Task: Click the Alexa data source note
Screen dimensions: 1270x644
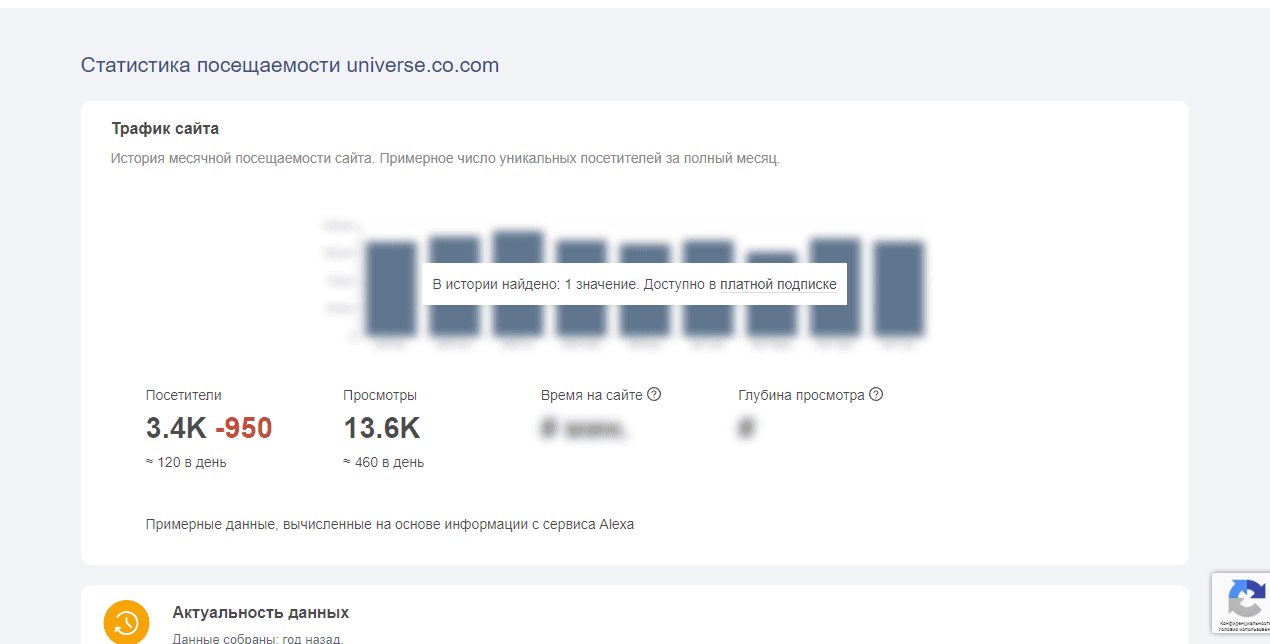Action: (x=390, y=524)
